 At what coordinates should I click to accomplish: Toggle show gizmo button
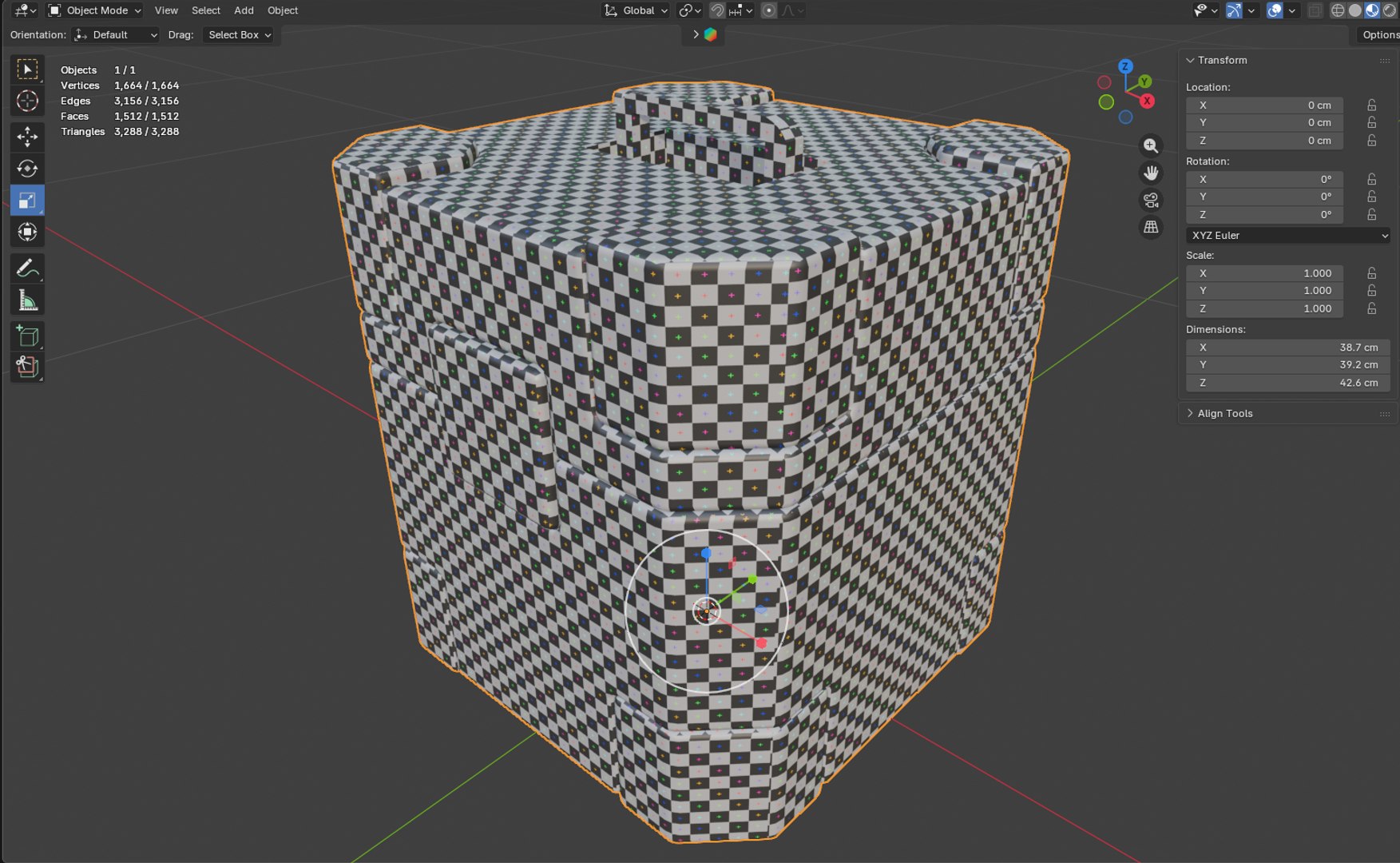(x=1234, y=10)
